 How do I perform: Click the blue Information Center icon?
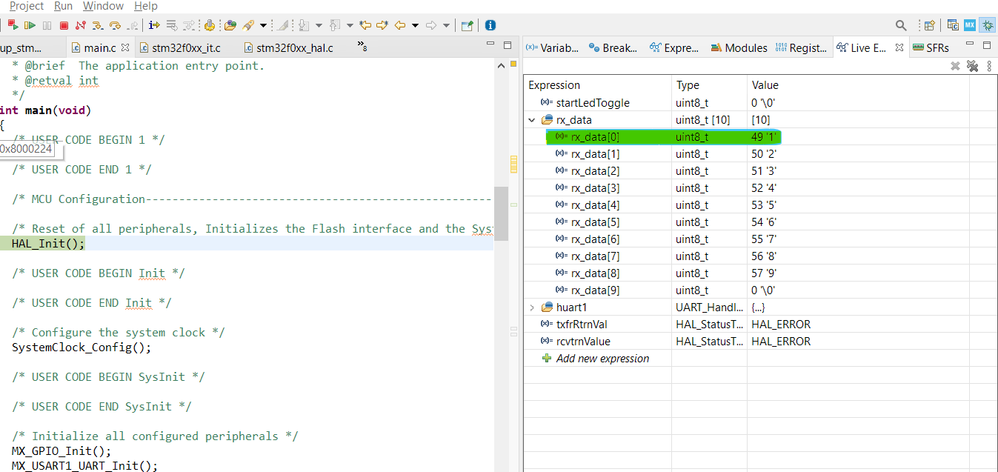(x=490, y=25)
